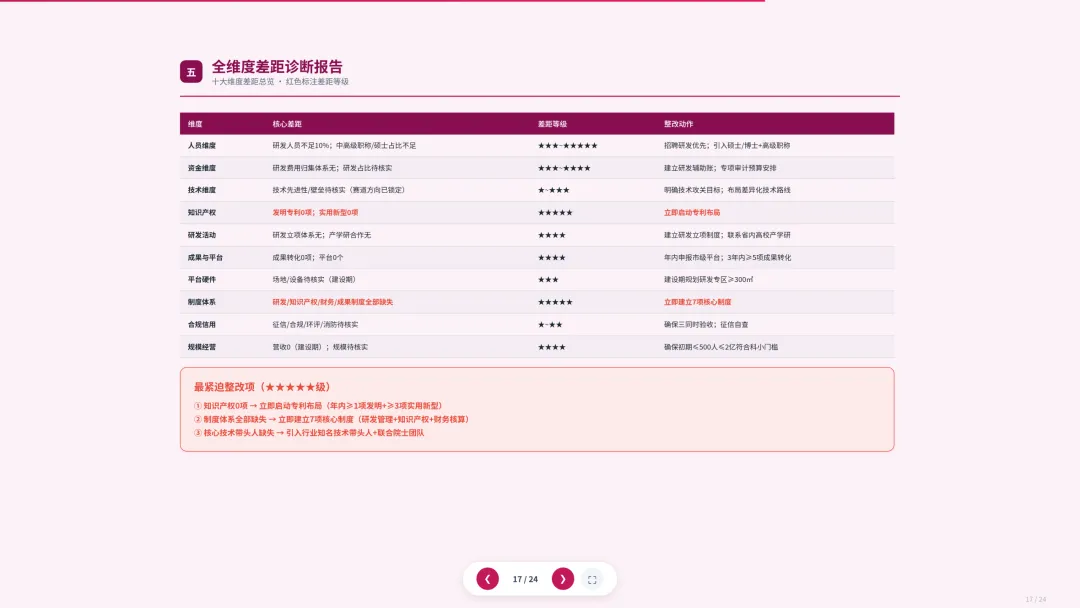Click red action '立即启动专利布局' in the table
Viewport: 1080px width, 608px height.
(x=692, y=213)
